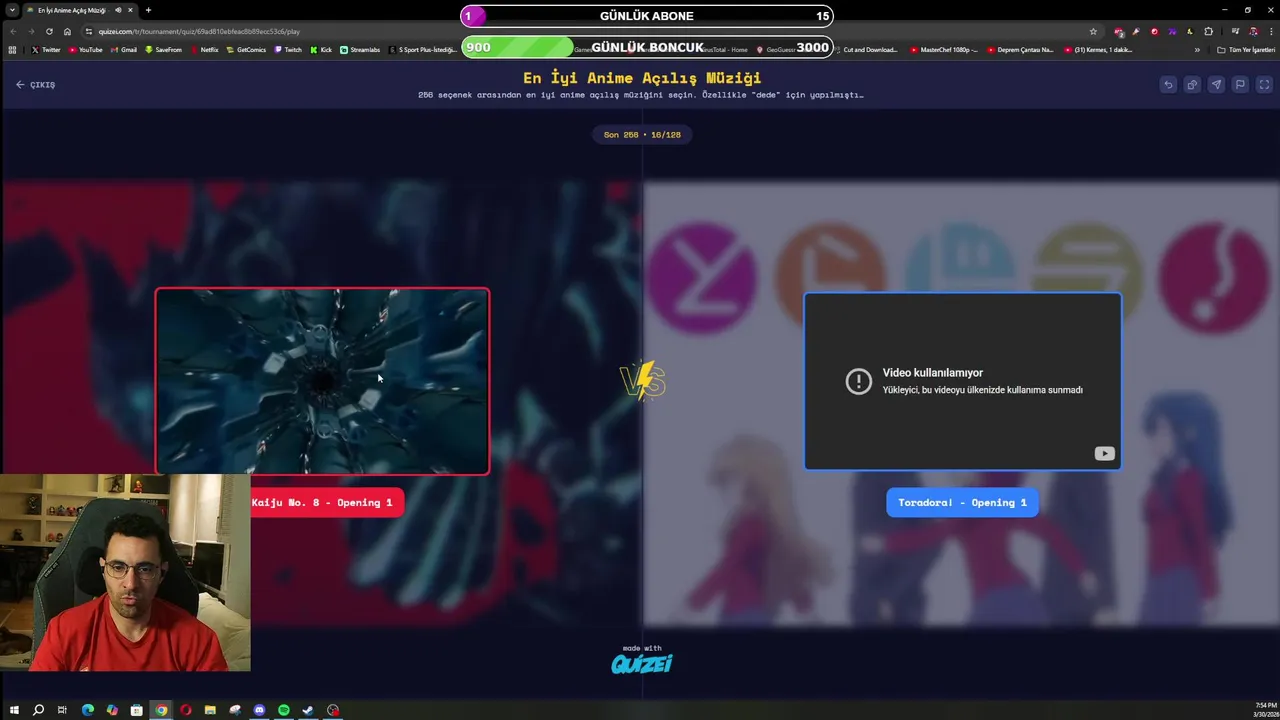
Task: Open the (31) Kermes bookmark
Action: (1099, 50)
